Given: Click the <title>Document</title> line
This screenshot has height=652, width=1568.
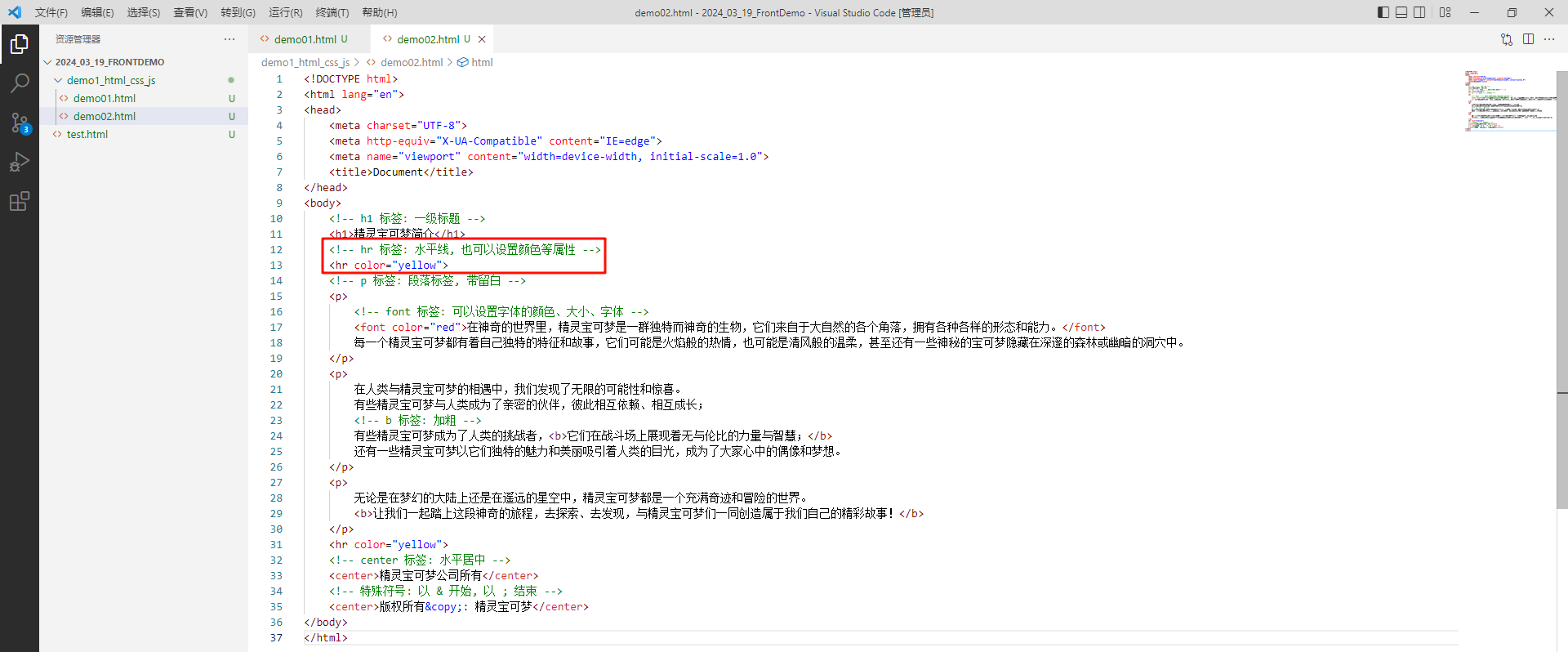Looking at the screenshot, I should pos(401,172).
